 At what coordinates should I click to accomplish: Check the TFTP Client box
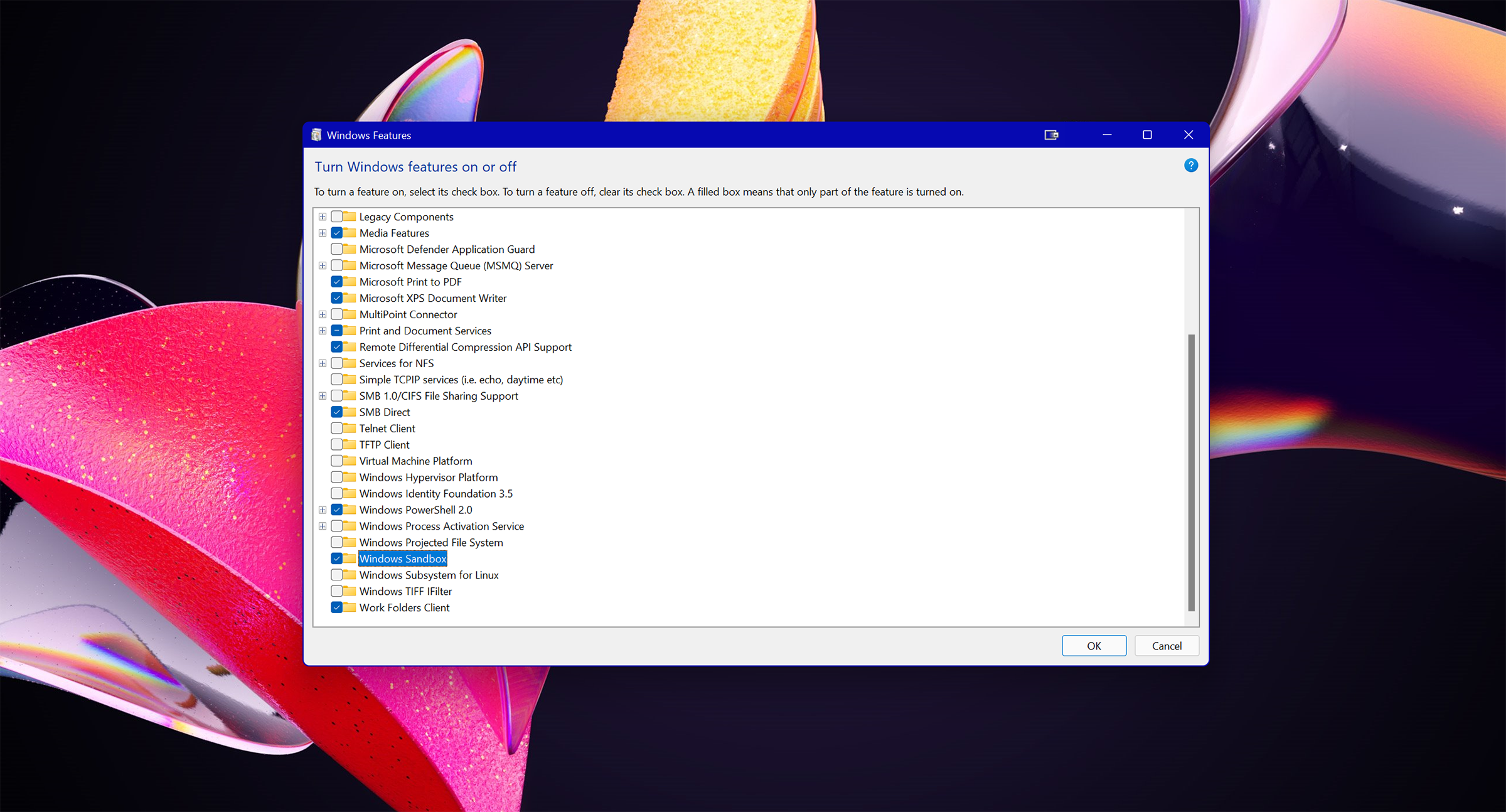click(337, 444)
